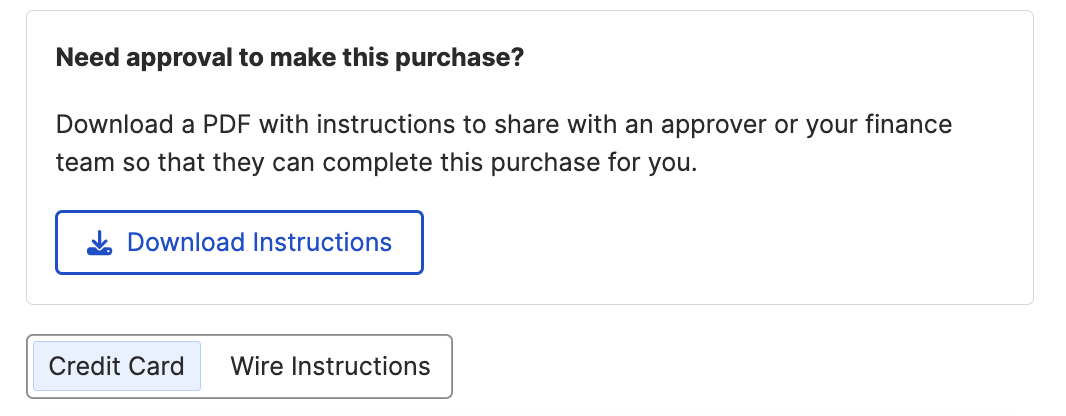
Task: Choose Wire Instructions as payment method
Action: (x=330, y=366)
